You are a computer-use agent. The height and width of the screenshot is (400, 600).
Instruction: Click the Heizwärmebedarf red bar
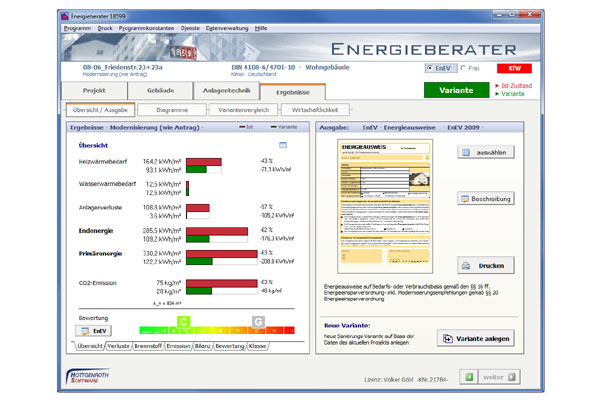(204, 162)
